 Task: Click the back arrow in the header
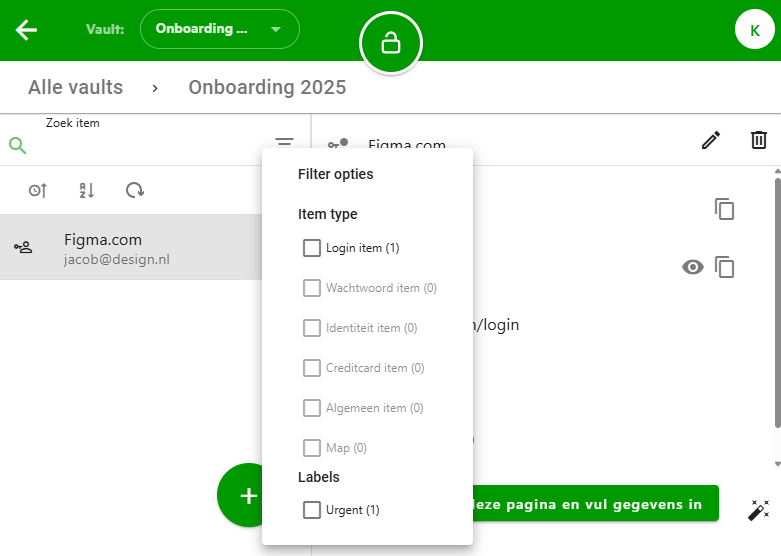pos(26,30)
